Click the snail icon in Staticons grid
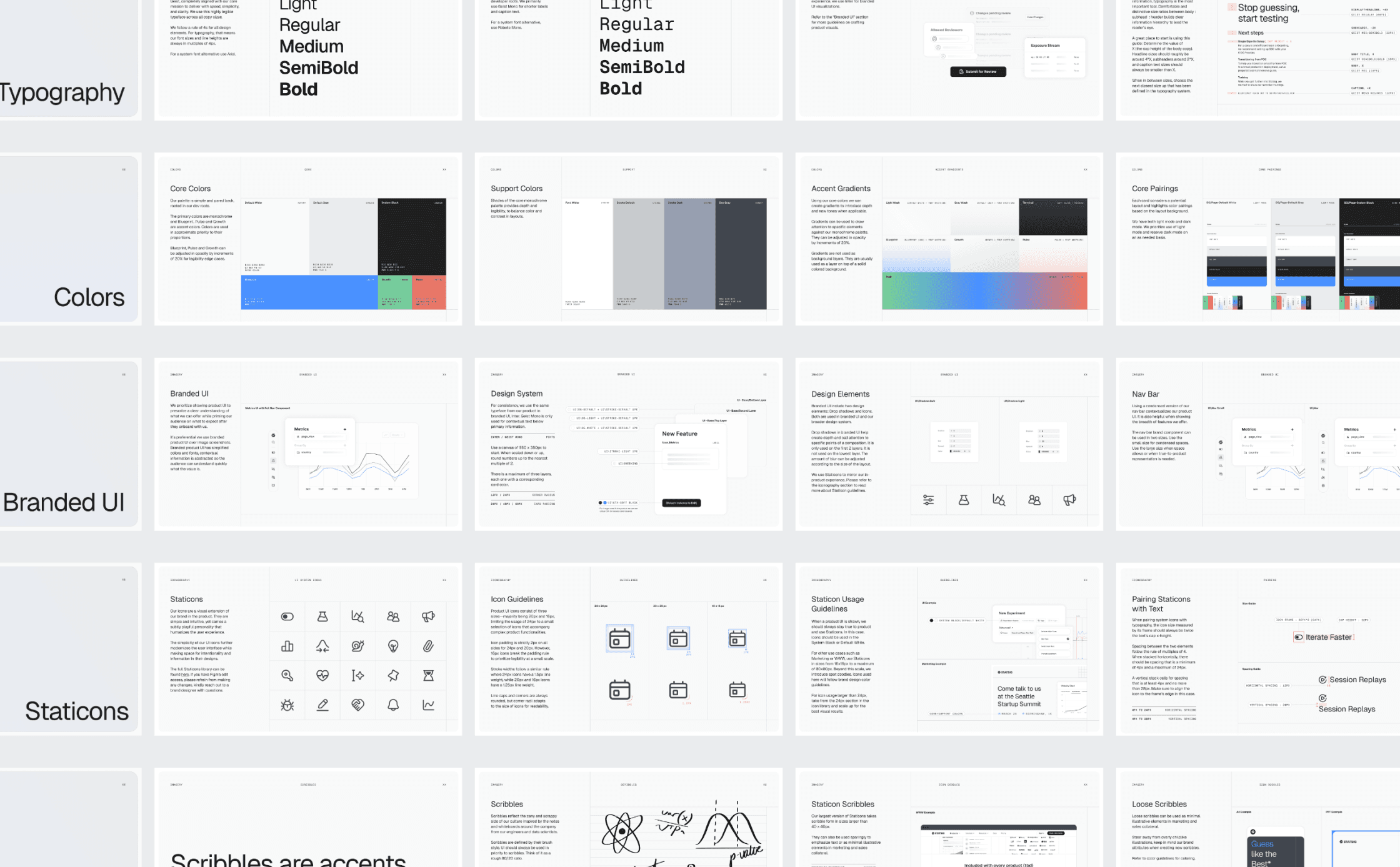Screen dimensions: 1400x867 point(357,646)
